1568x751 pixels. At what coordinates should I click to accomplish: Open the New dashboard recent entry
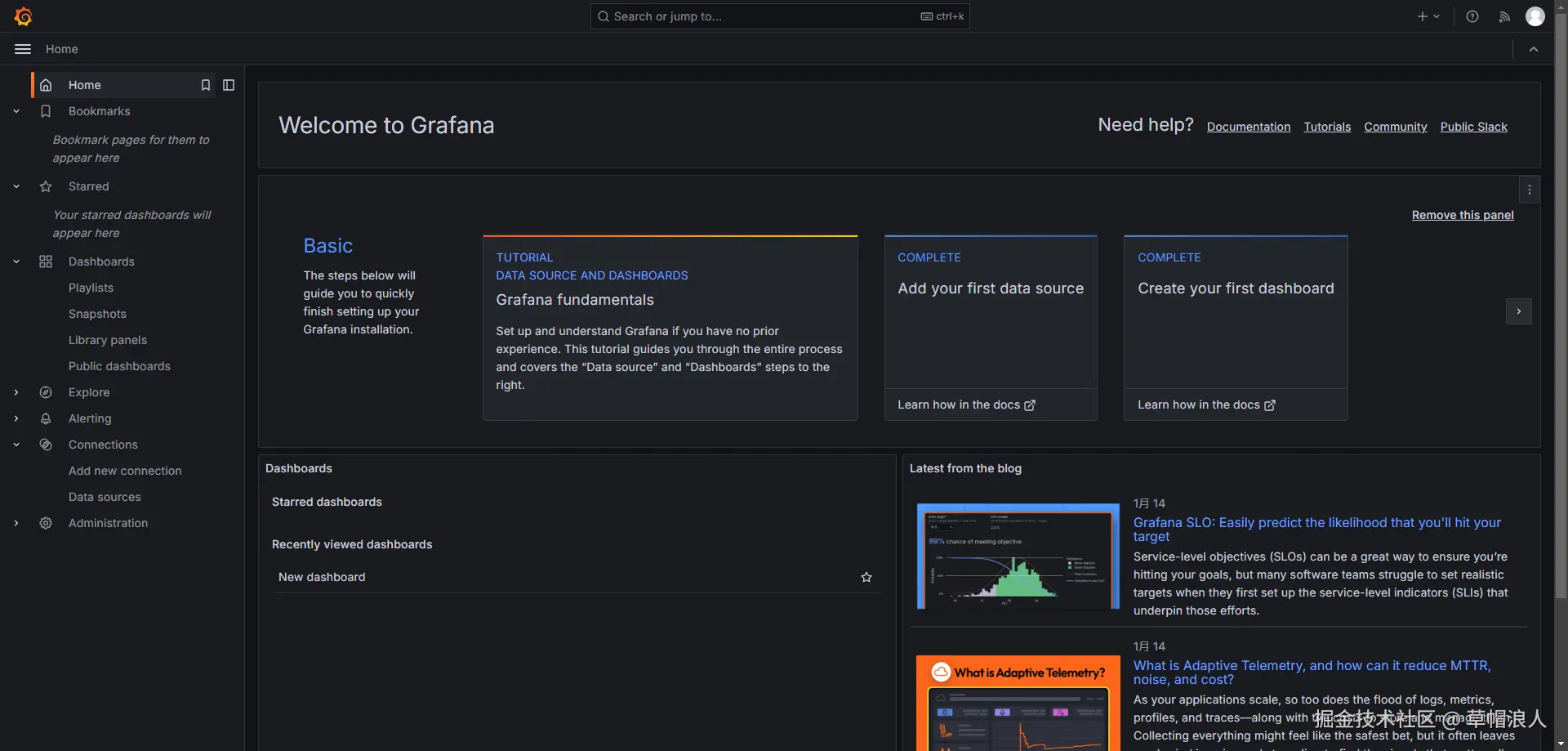coord(322,577)
